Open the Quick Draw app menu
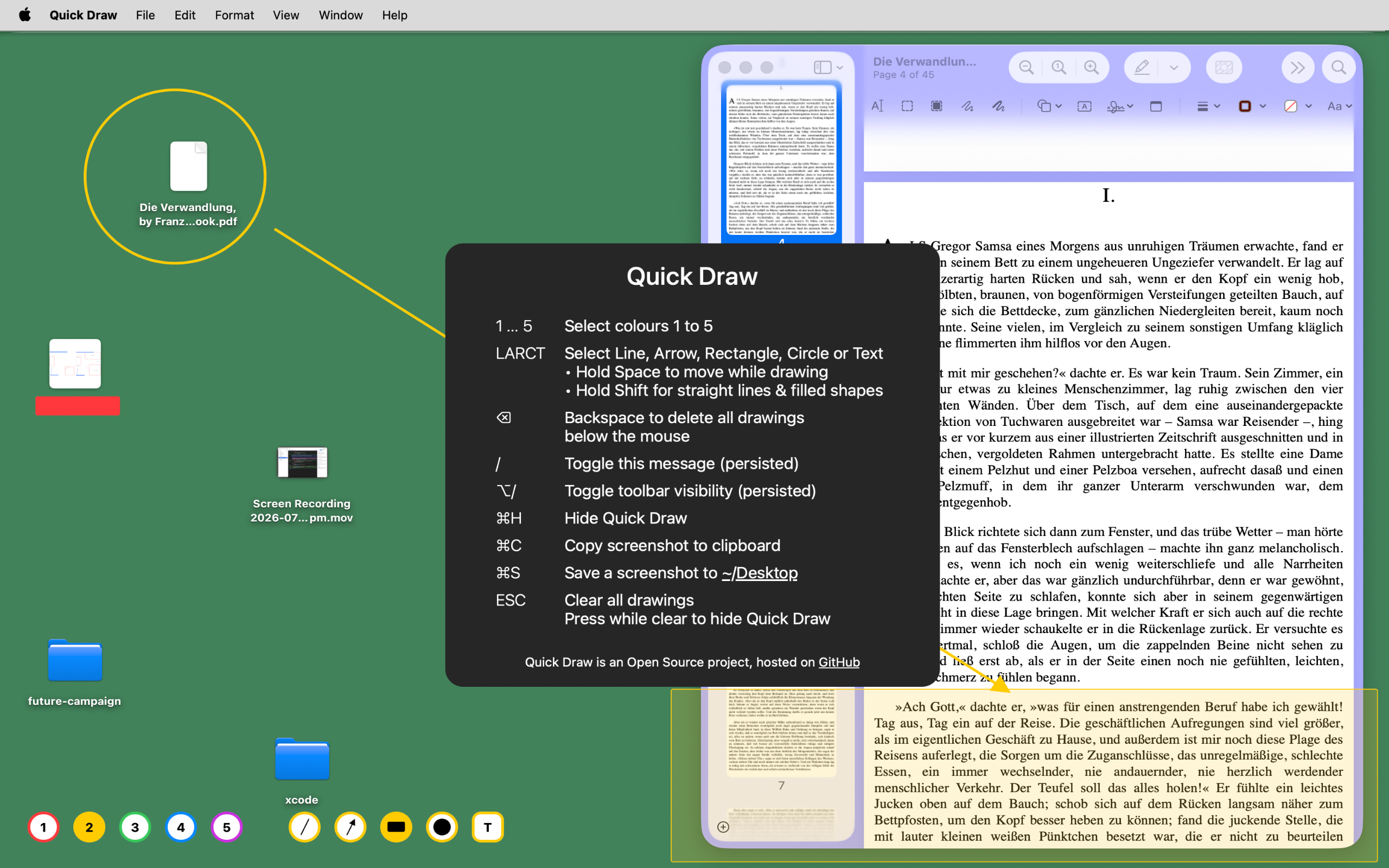The image size is (1389, 868). (x=83, y=15)
